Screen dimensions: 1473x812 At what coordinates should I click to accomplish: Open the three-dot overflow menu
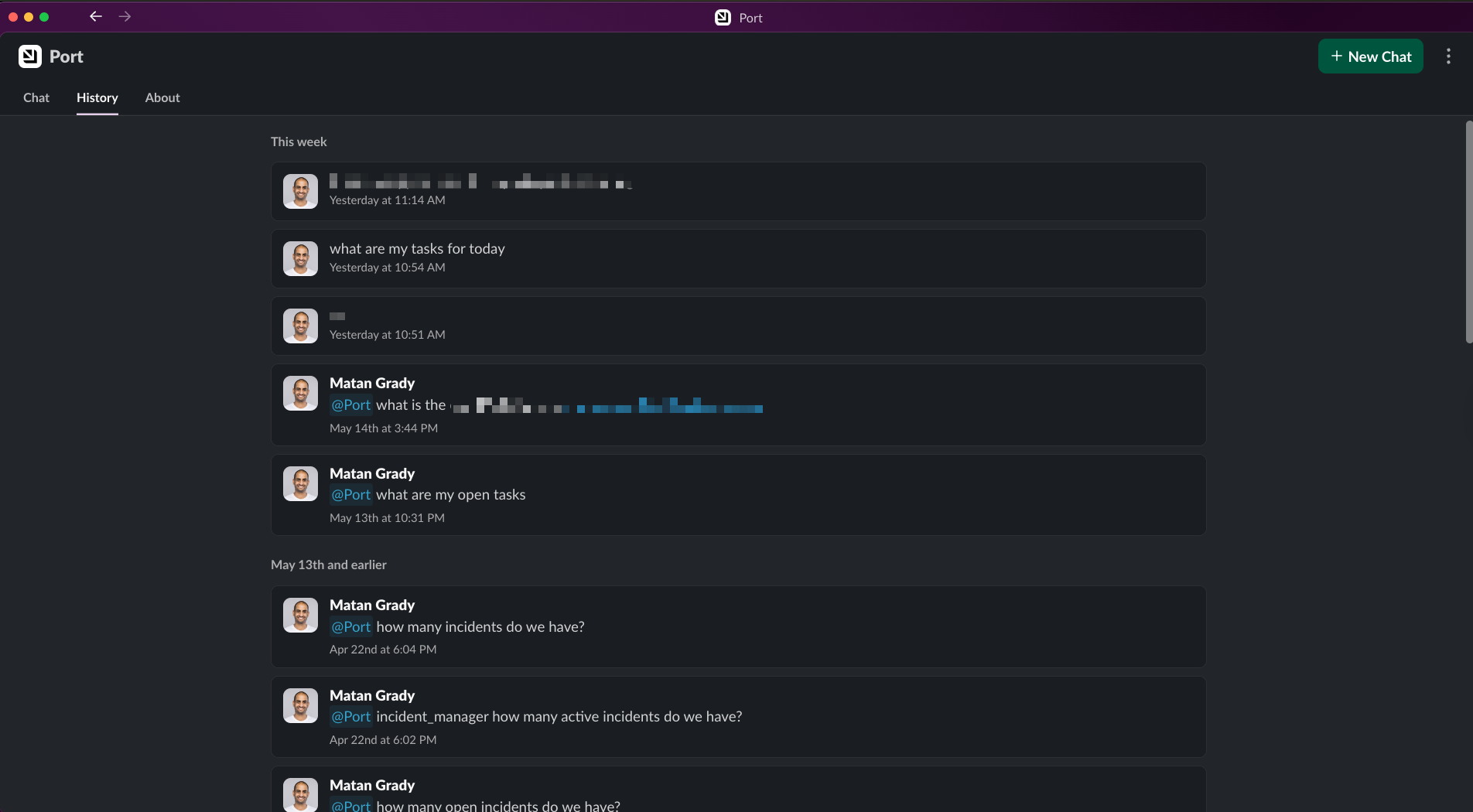click(x=1450, y=56)
